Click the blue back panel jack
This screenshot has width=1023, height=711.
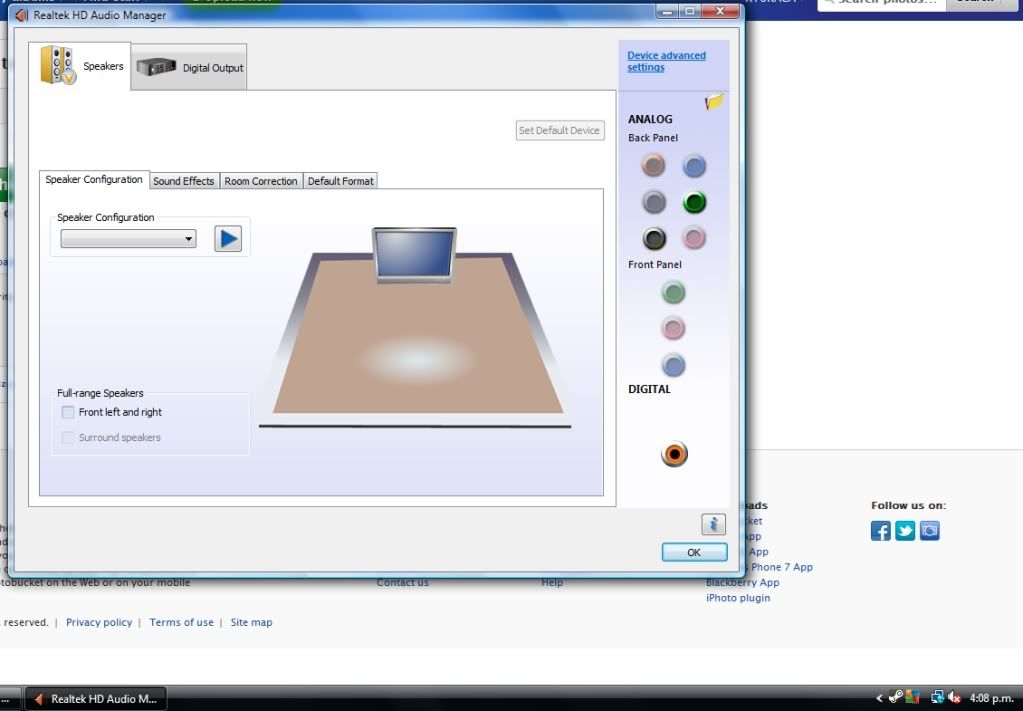[x=694, y=166]
